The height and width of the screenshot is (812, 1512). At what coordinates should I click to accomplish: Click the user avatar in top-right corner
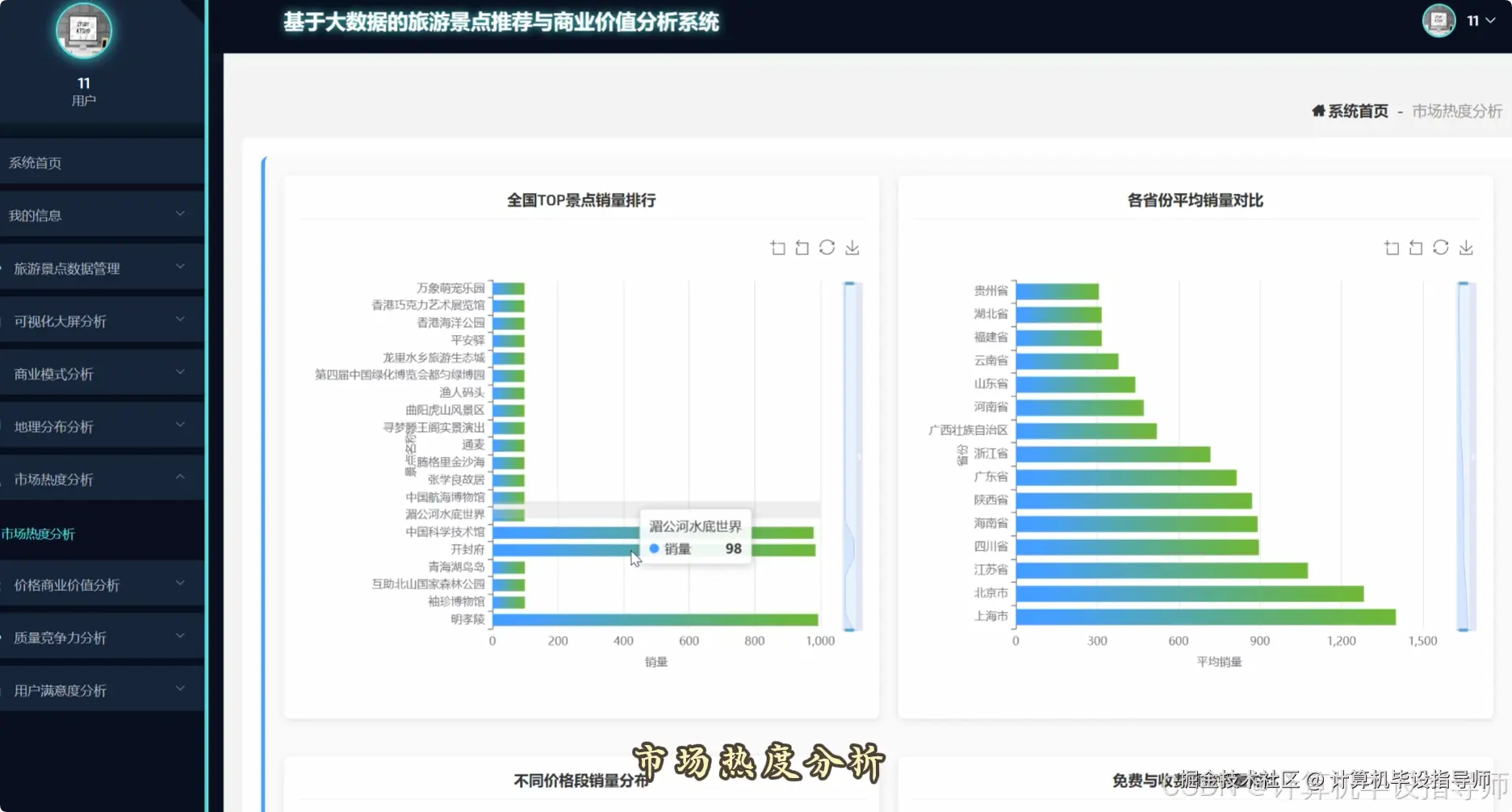click(1439, 21)
